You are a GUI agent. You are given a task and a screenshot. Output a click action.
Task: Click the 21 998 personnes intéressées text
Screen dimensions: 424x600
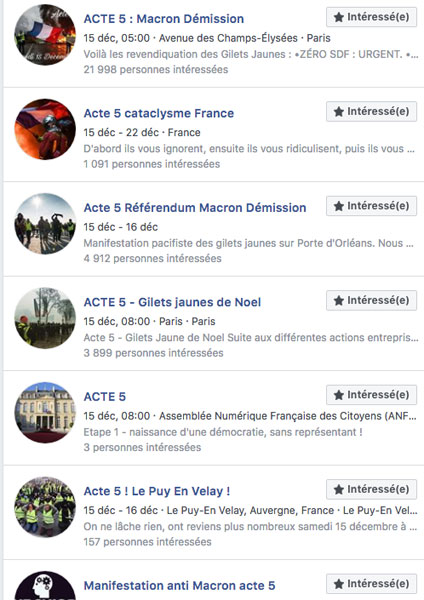156,70
